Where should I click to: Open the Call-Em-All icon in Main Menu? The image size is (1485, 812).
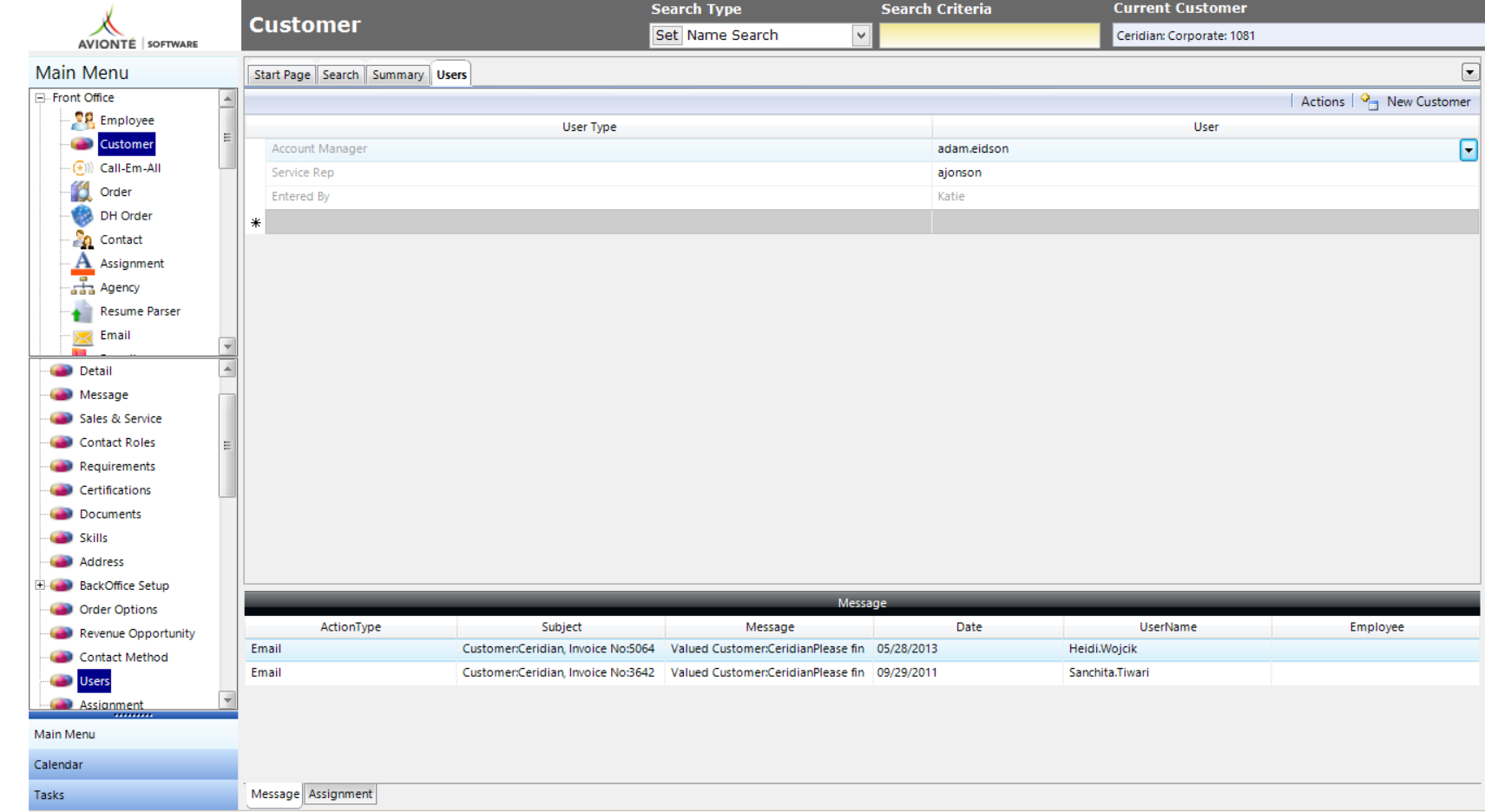(x=83, y=167)
